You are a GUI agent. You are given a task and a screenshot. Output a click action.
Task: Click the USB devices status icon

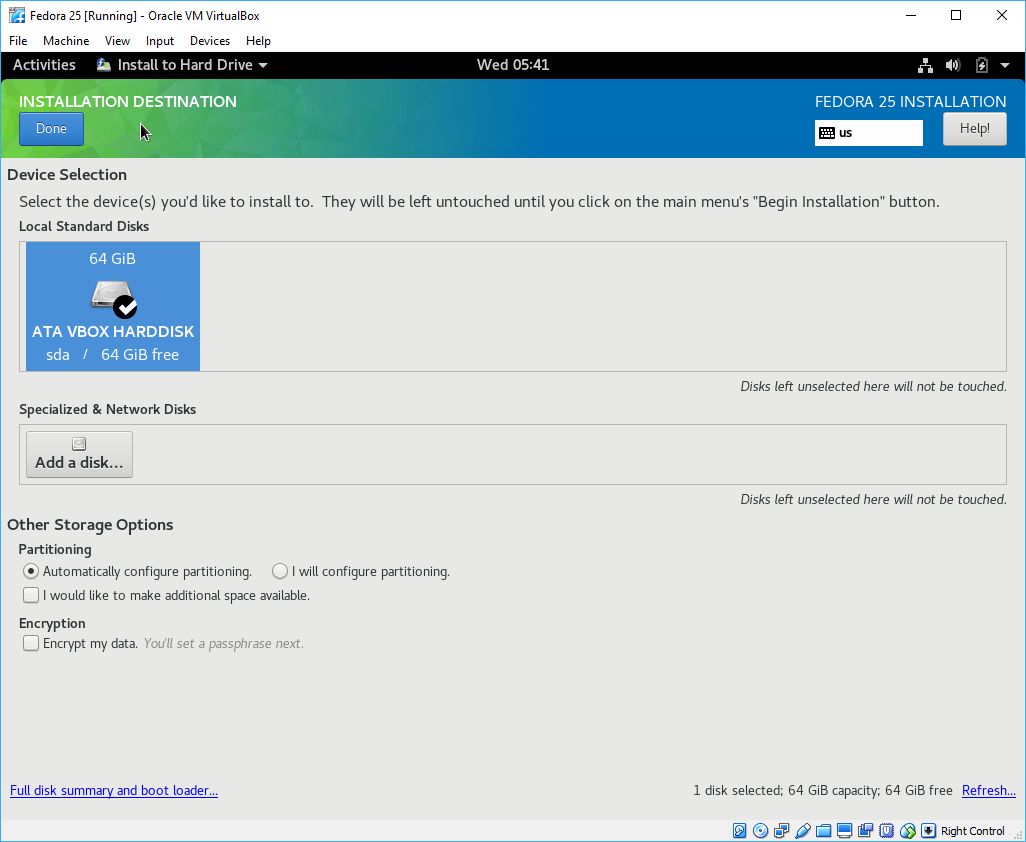tap(802, 831)
